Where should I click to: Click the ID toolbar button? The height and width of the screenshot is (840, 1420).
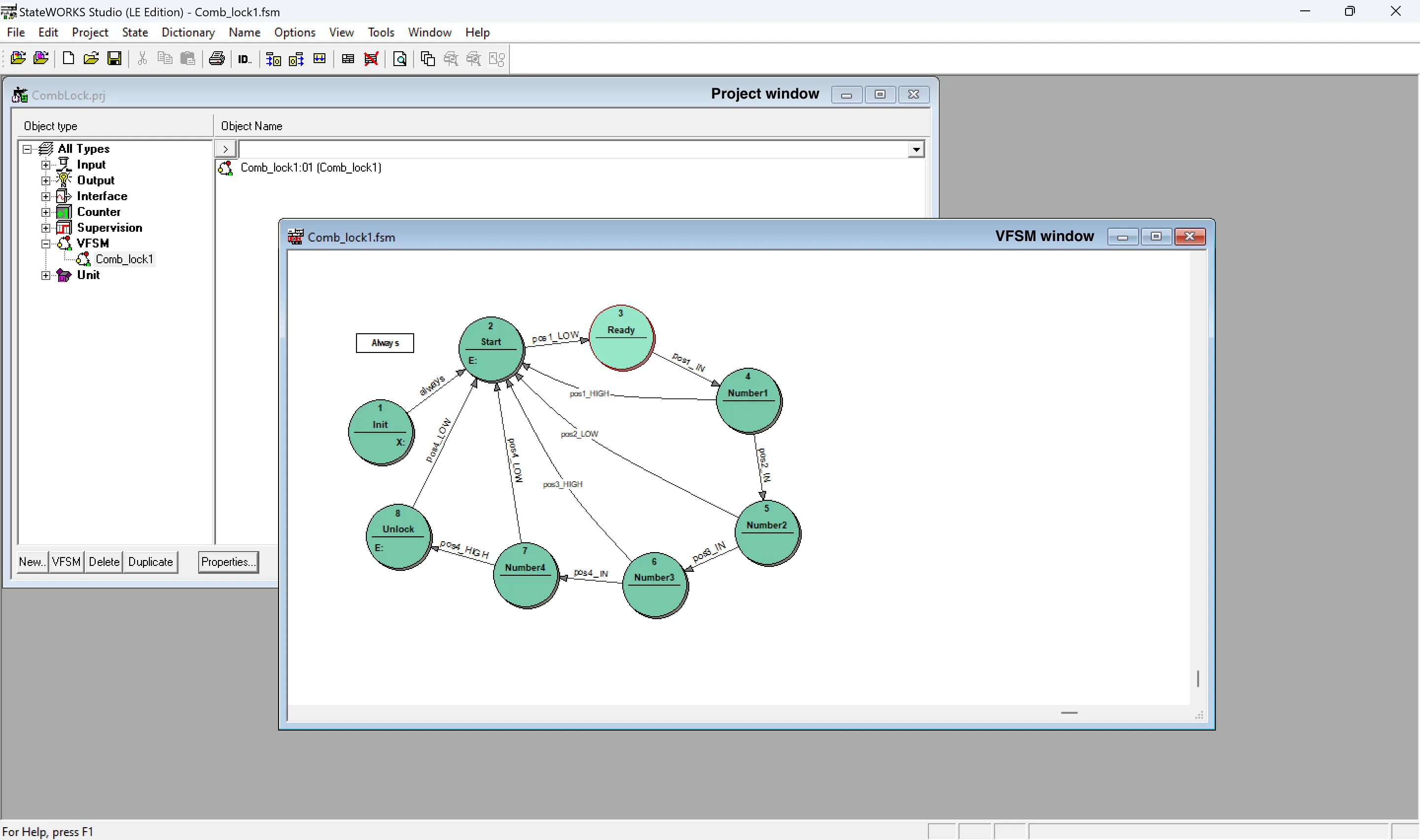point(244,59)
